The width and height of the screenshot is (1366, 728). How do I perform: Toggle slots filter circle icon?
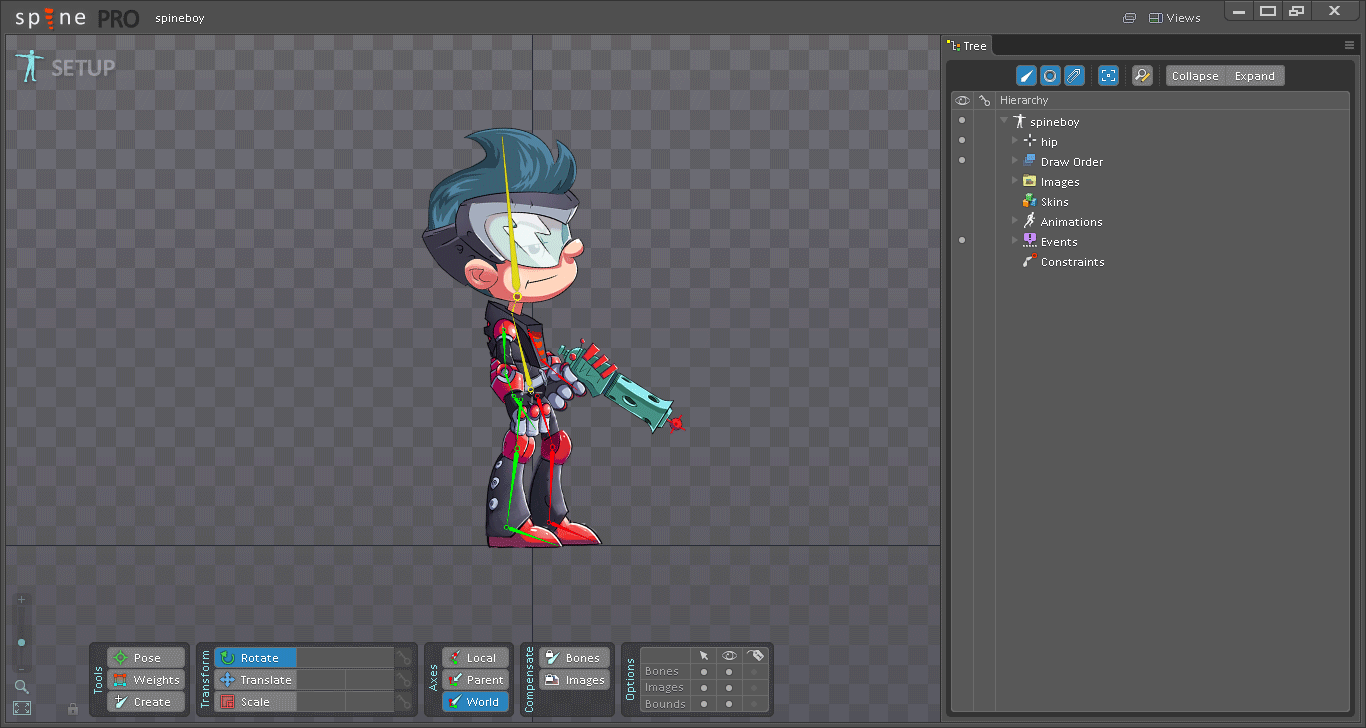click(x=1050, y=76)
